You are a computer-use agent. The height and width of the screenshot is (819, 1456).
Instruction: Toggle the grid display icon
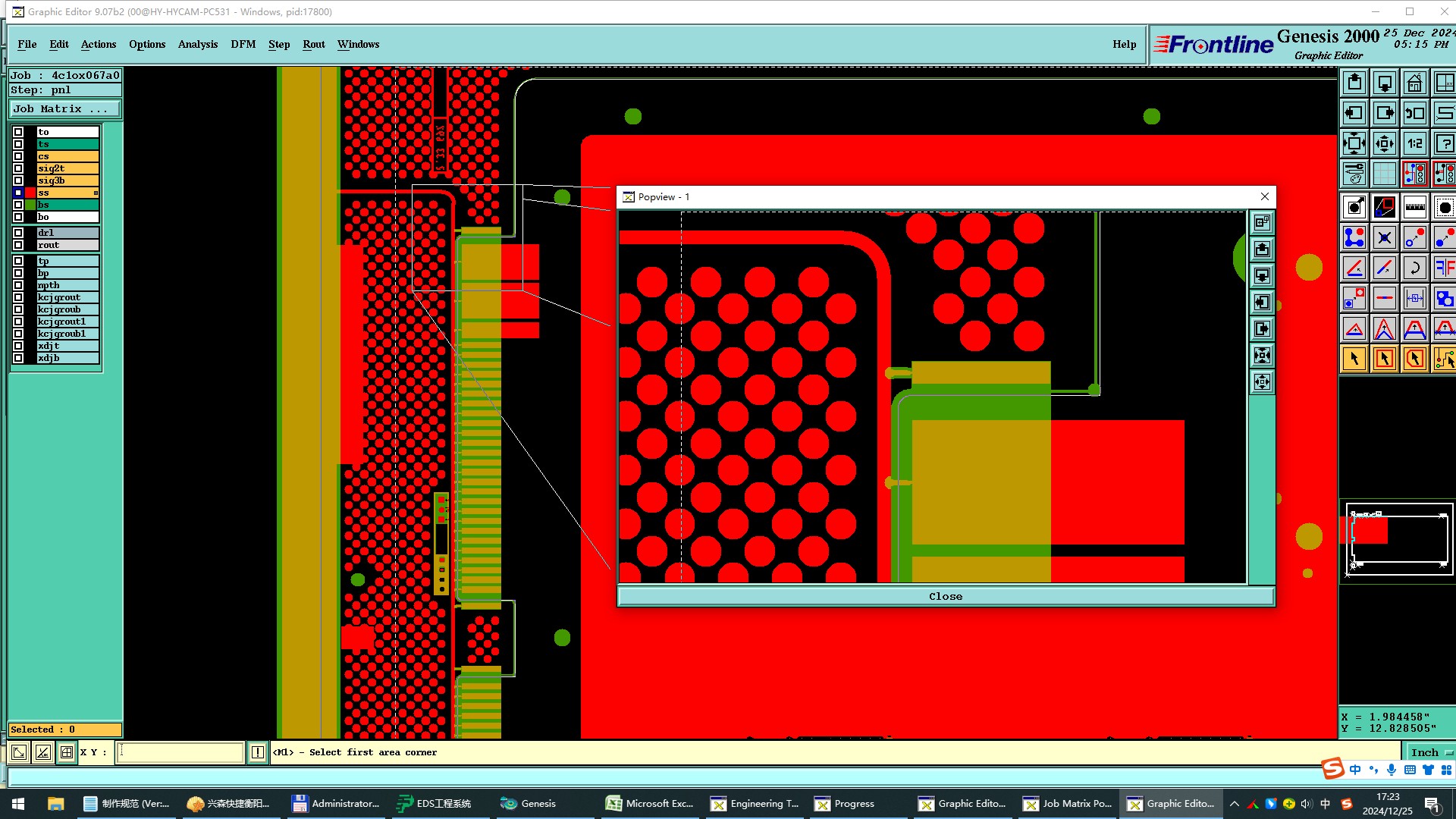pyautogui.click(x=1385, y=174)
